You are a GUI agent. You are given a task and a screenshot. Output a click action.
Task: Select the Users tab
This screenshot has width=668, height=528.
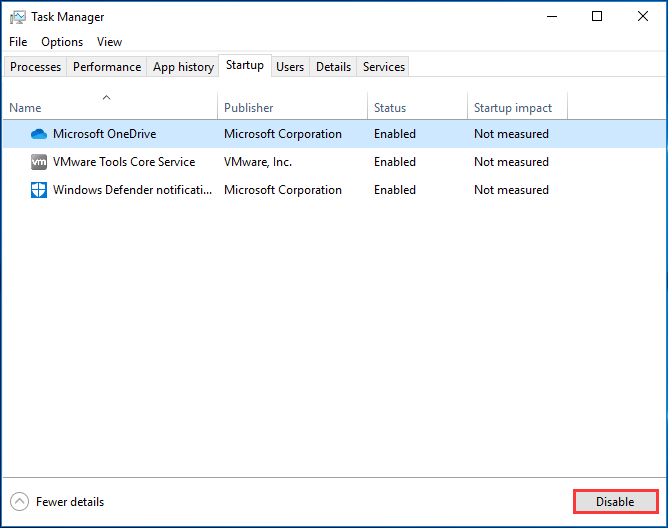(290, 67)
